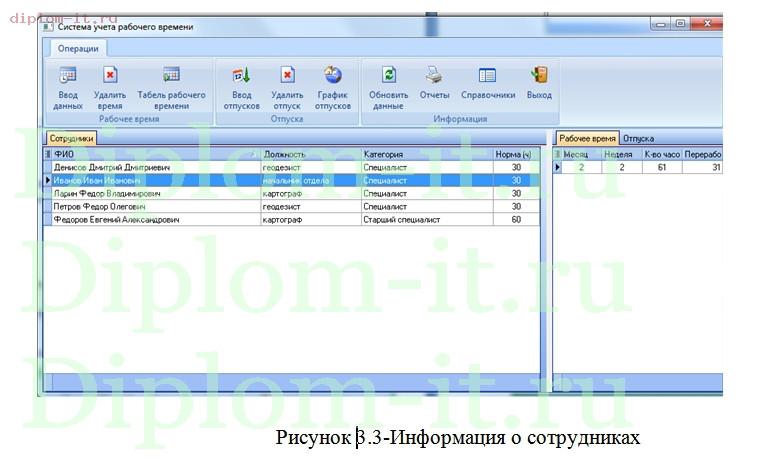Image resolution: width=764 pixels, height=459 pixels.
Task: Click Ввод отпусков icon
Action: (241, 76)
